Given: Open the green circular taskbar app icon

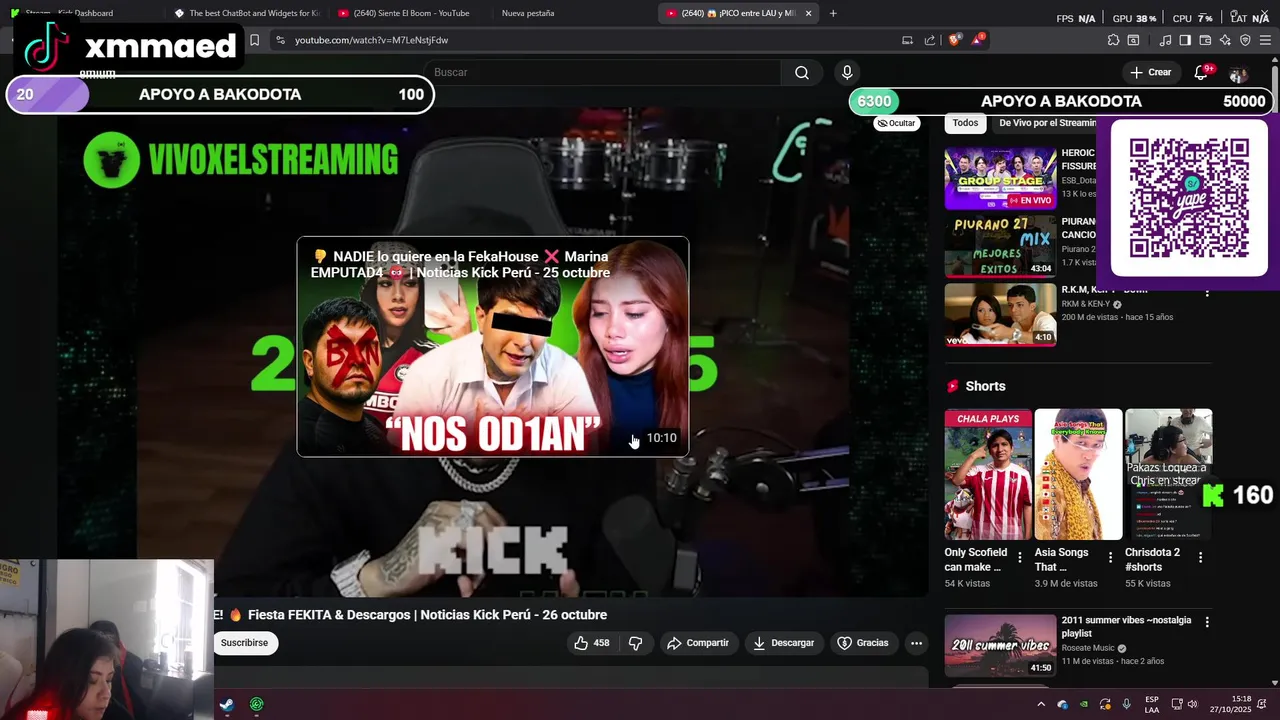Looking at the screenshot, I should tap(257, 704).
